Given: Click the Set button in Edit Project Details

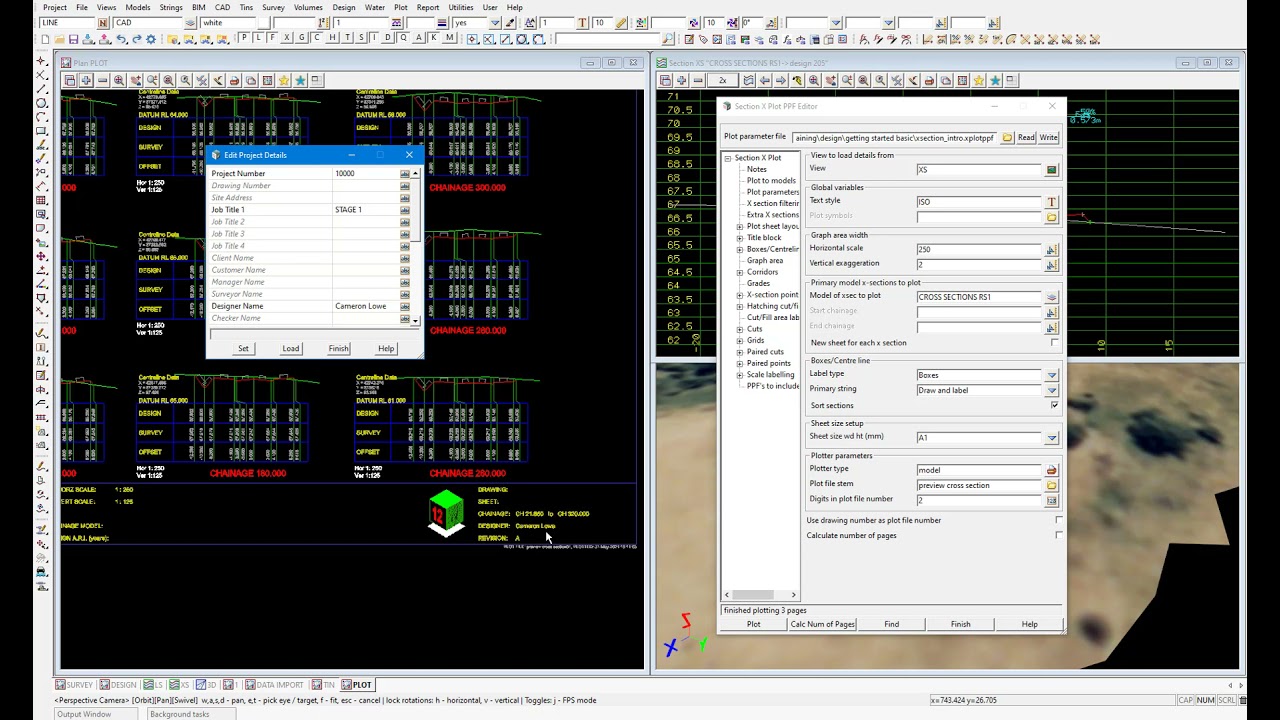Looking at the screenshot, I should 243,349.
